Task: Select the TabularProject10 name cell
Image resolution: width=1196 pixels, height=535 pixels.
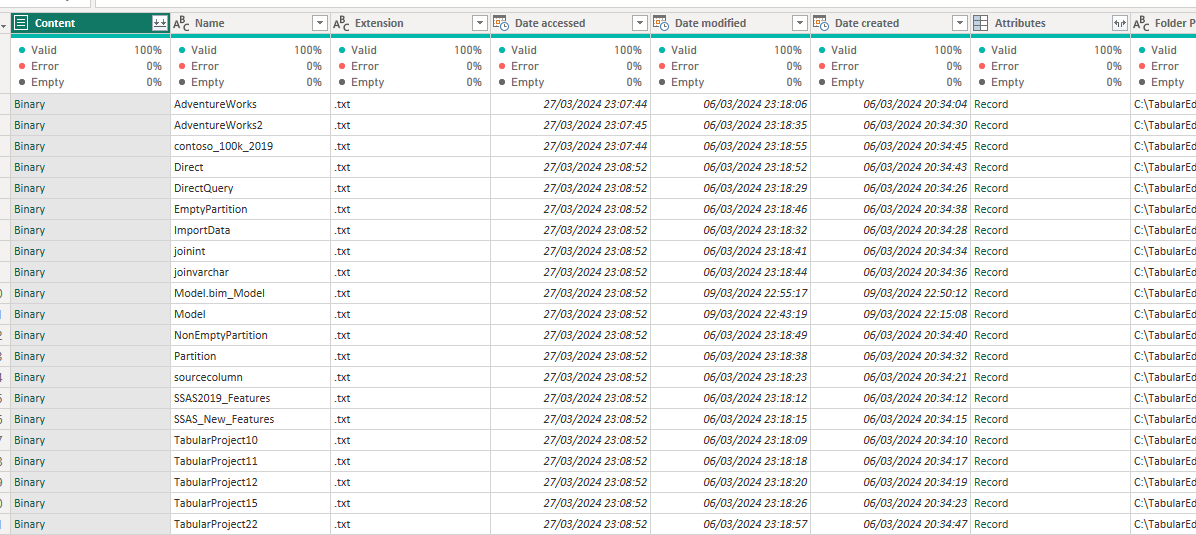Action: pos(250,440)
